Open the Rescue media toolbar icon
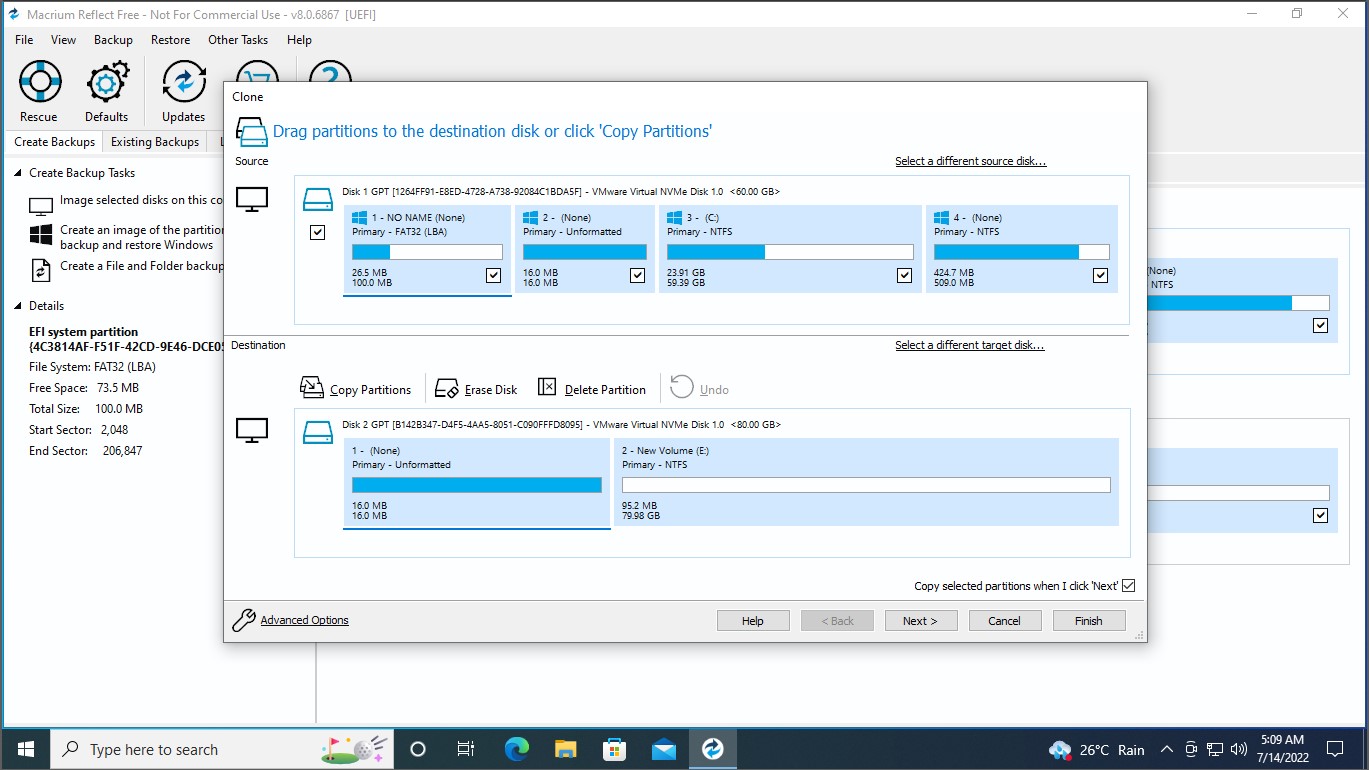1369x770 pixels. (39, 82)
